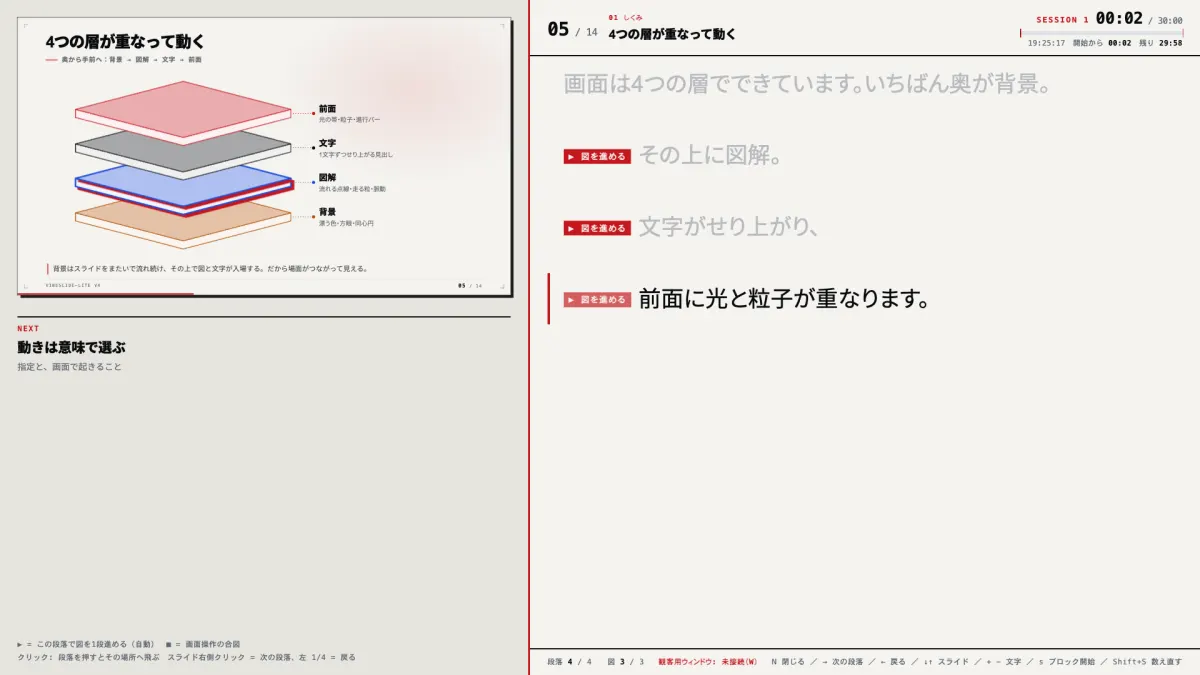The width and height of the screenshot is (1200, 675).
Task: Click the red progress bar under the slide preview
Action: 105,294
